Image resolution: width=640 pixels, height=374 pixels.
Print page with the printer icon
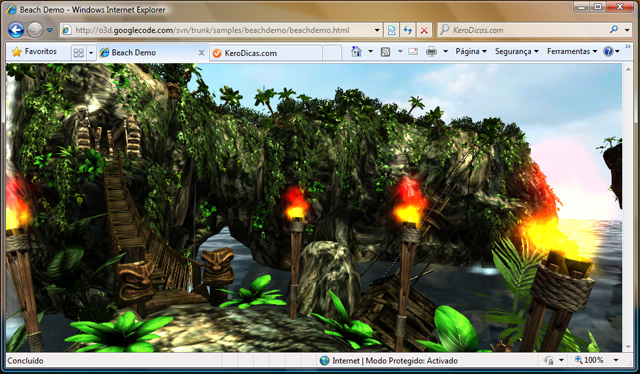pos(431,51)
